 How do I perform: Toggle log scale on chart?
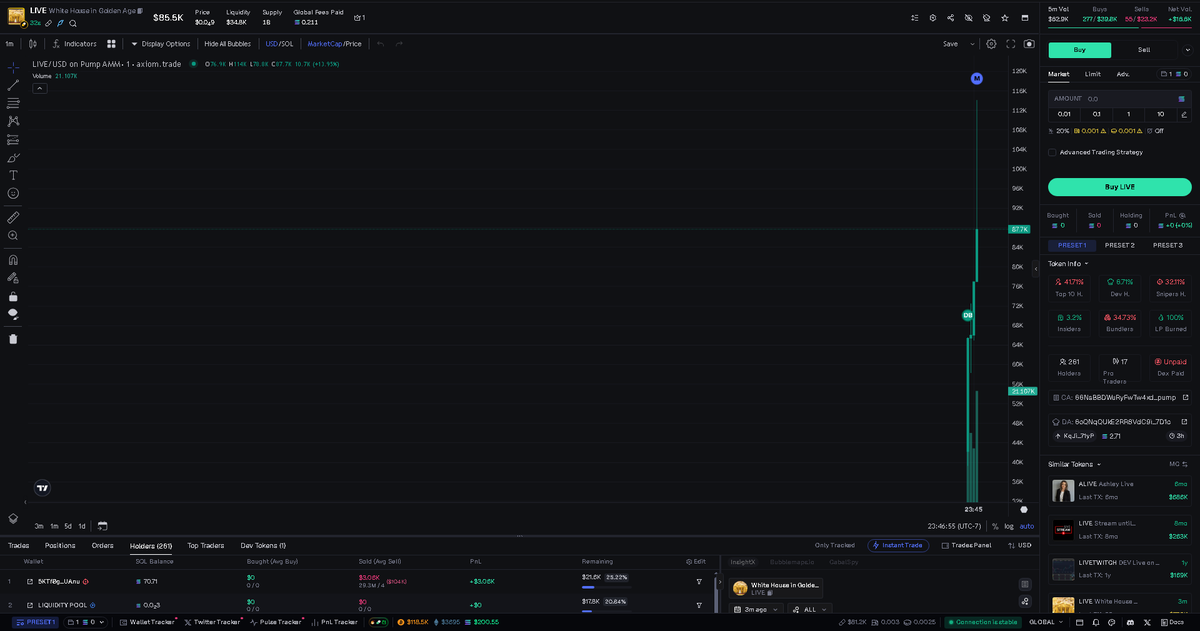pos(1009,525)
